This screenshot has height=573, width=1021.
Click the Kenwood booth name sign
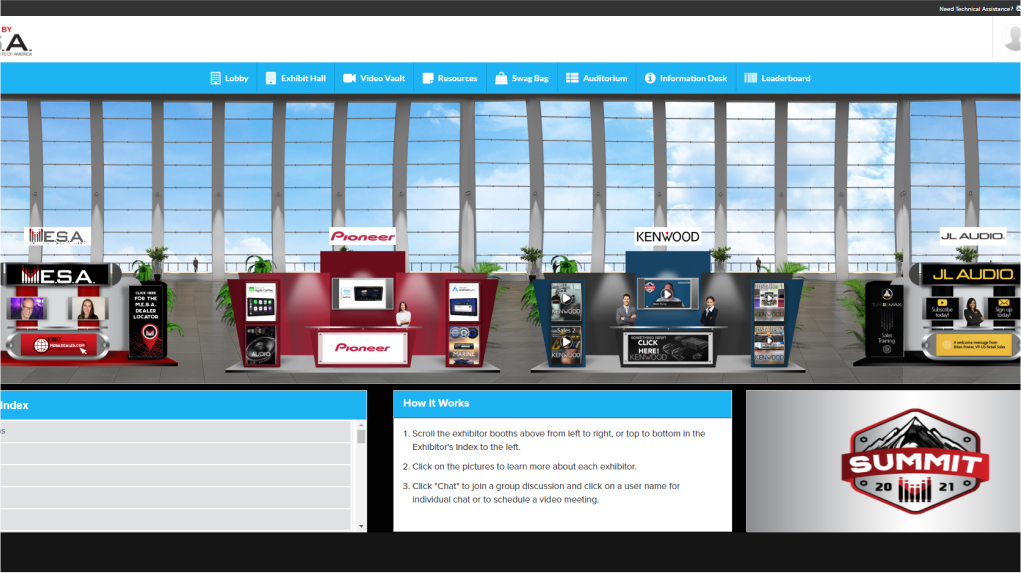pos(667,236)
